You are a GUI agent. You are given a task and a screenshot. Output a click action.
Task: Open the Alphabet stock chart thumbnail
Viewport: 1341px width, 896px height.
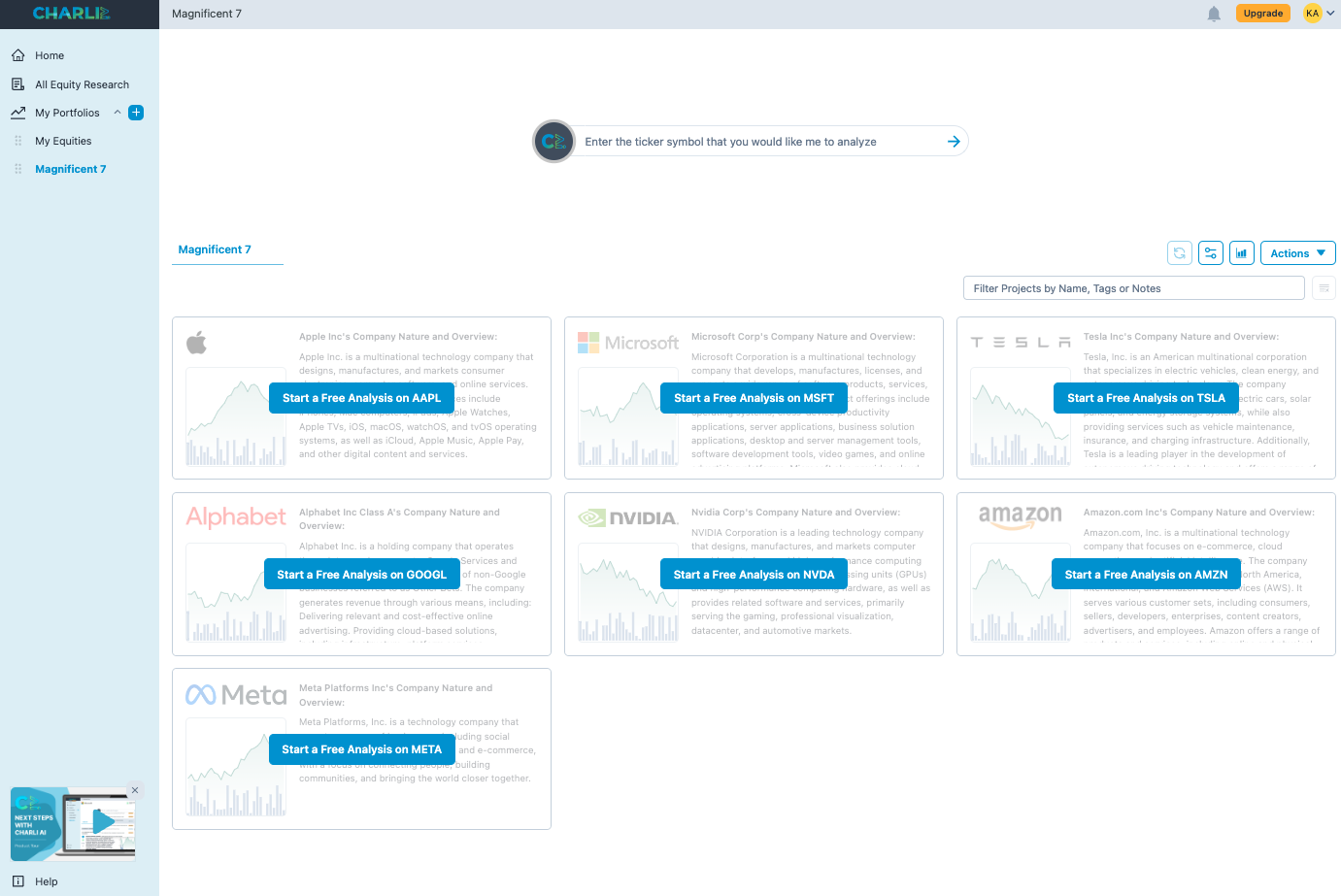(x=236, y=593)
